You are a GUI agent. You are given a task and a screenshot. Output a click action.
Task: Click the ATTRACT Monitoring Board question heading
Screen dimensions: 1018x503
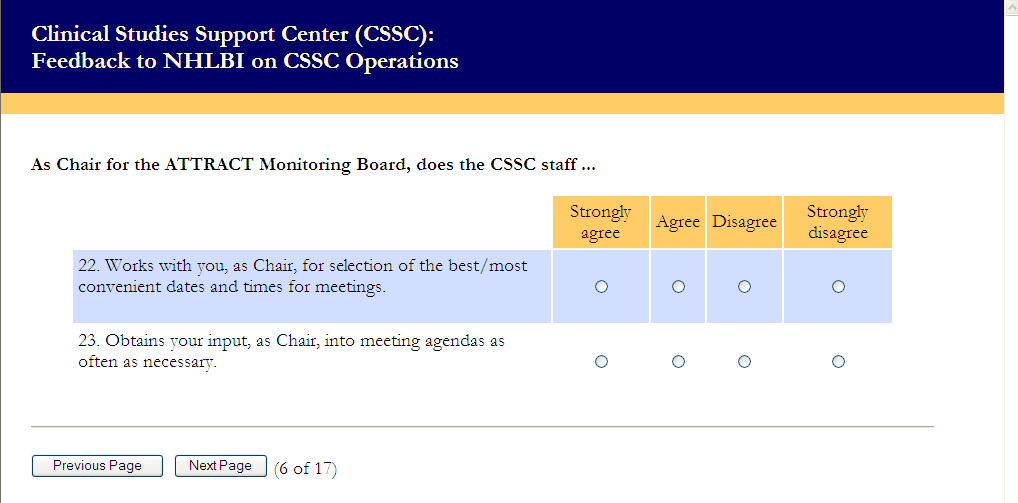tap(313, 164)
